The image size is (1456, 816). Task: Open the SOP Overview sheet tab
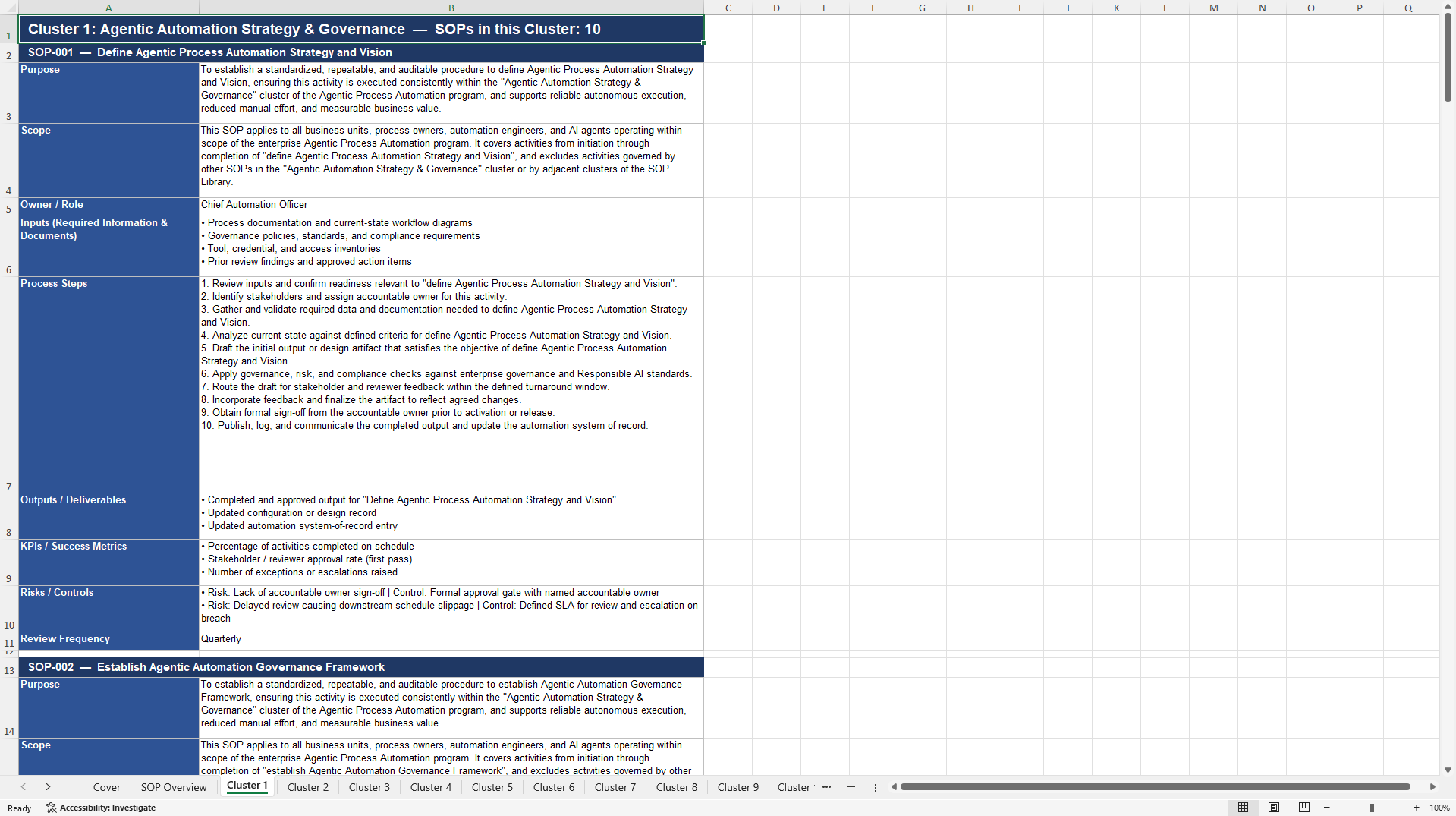[x=174, y=787]
